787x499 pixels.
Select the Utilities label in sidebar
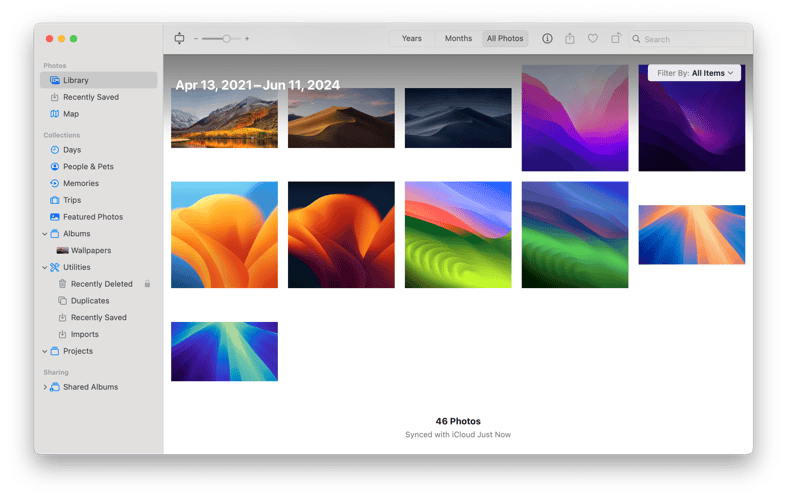[77, 268]
